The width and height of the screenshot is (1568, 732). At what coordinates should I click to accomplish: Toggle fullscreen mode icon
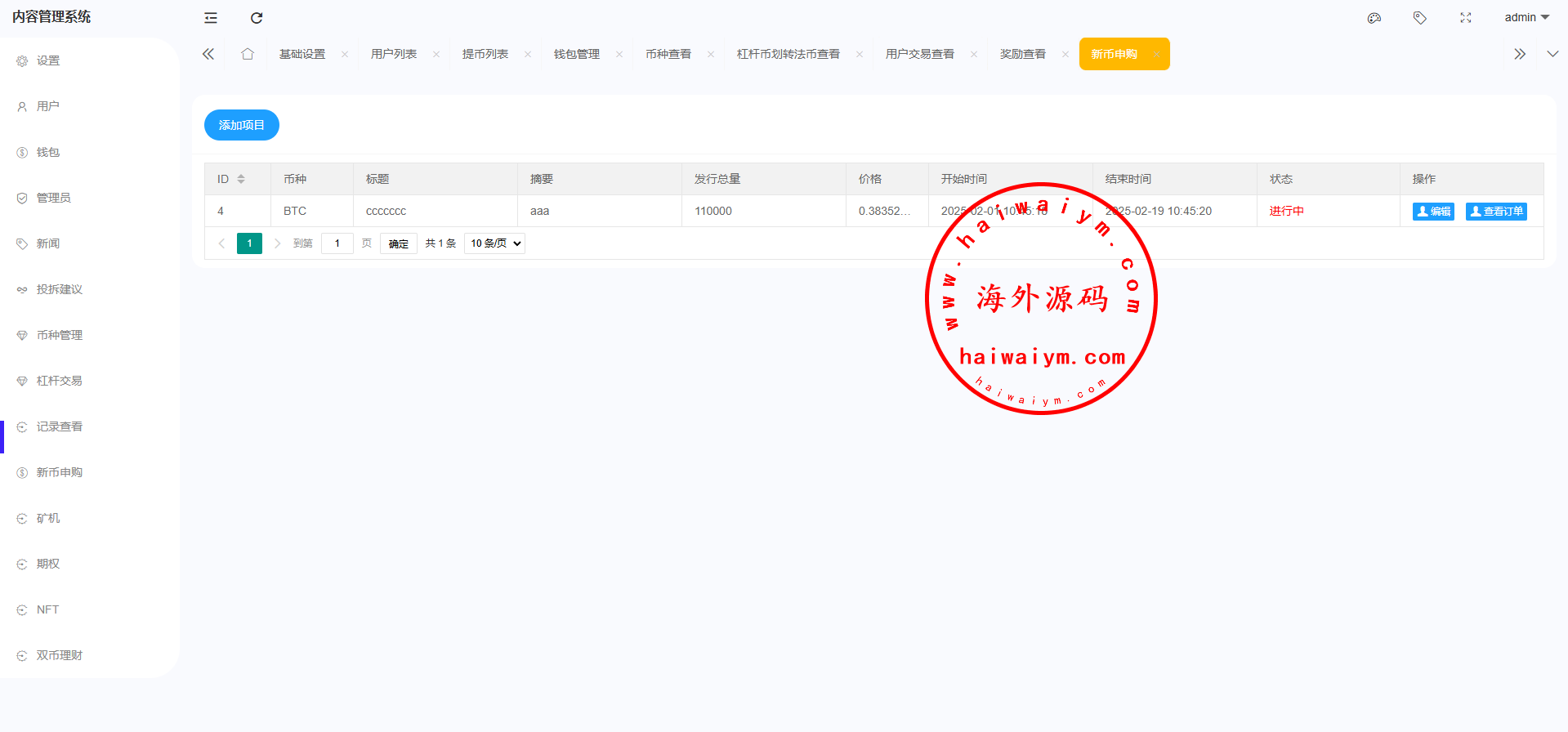[1466, 18]
